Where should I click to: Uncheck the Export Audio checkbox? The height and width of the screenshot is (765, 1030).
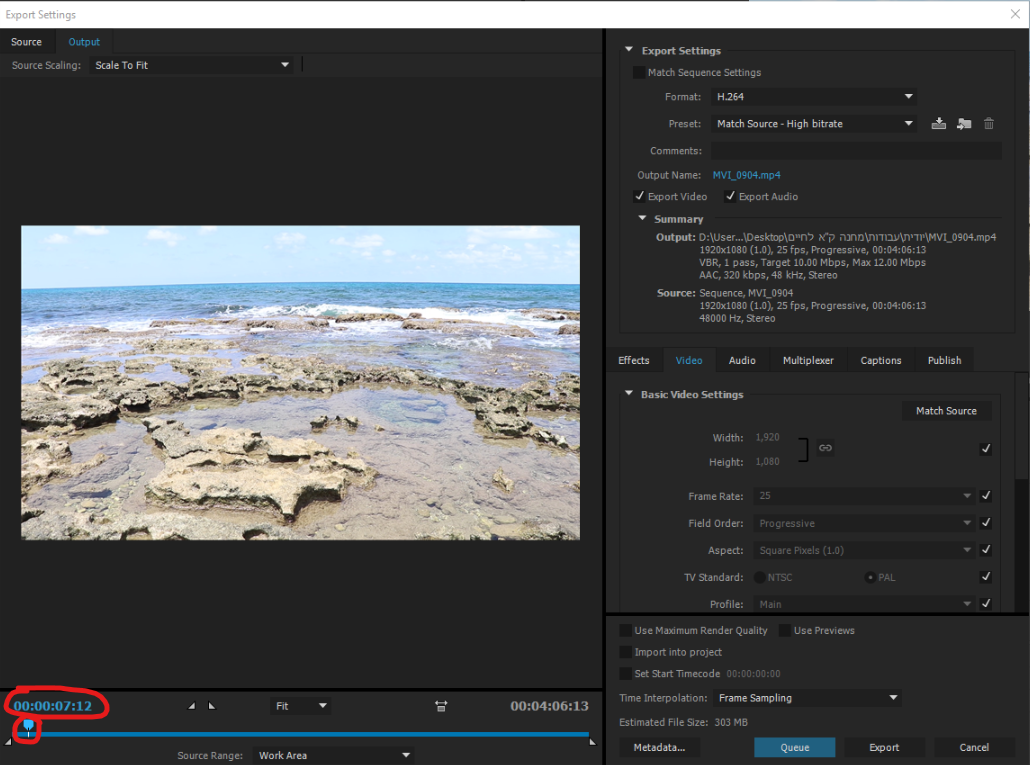pos(731,197)
